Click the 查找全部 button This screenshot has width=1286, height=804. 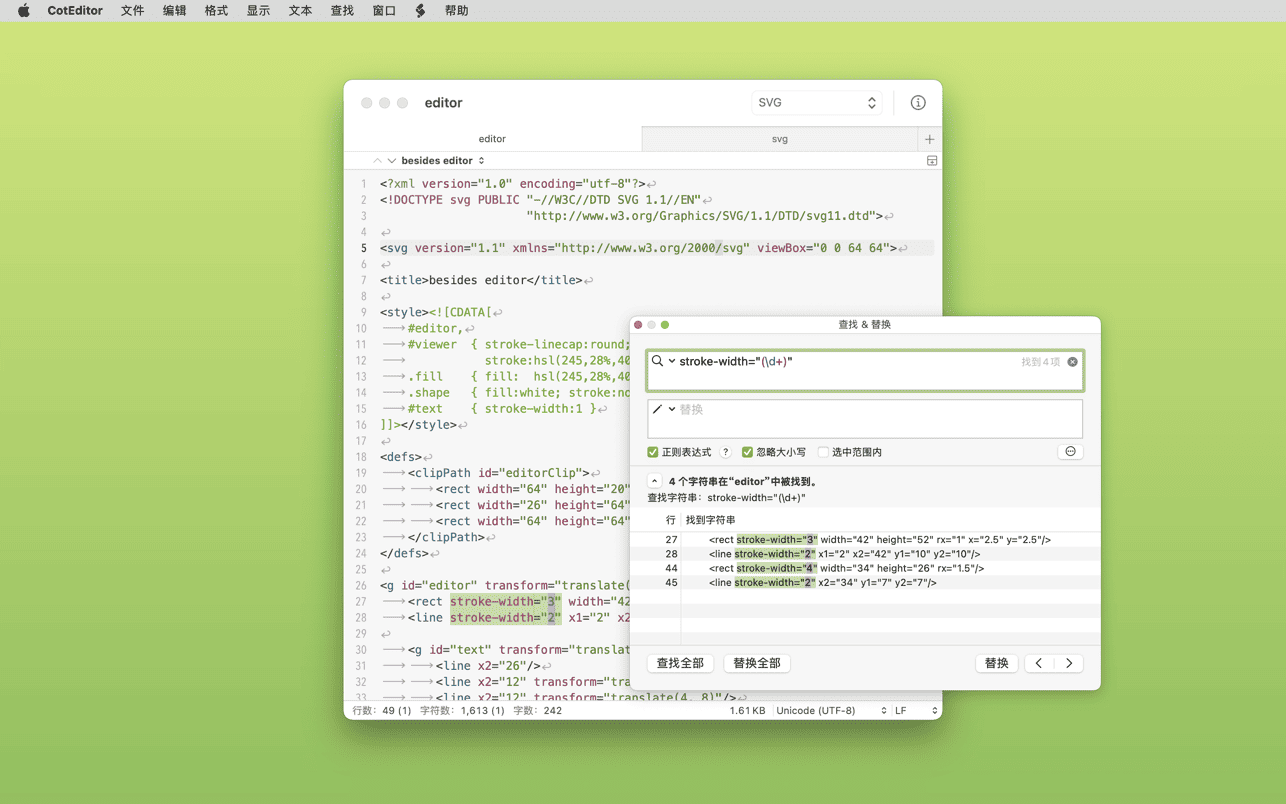[680, 663]
